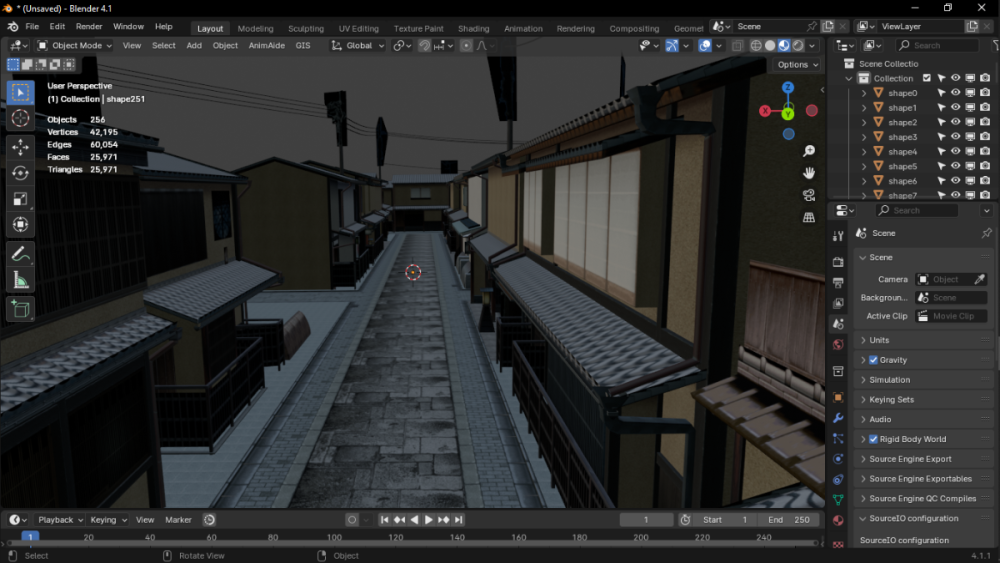Open the Add menu in viewport header

194,45
